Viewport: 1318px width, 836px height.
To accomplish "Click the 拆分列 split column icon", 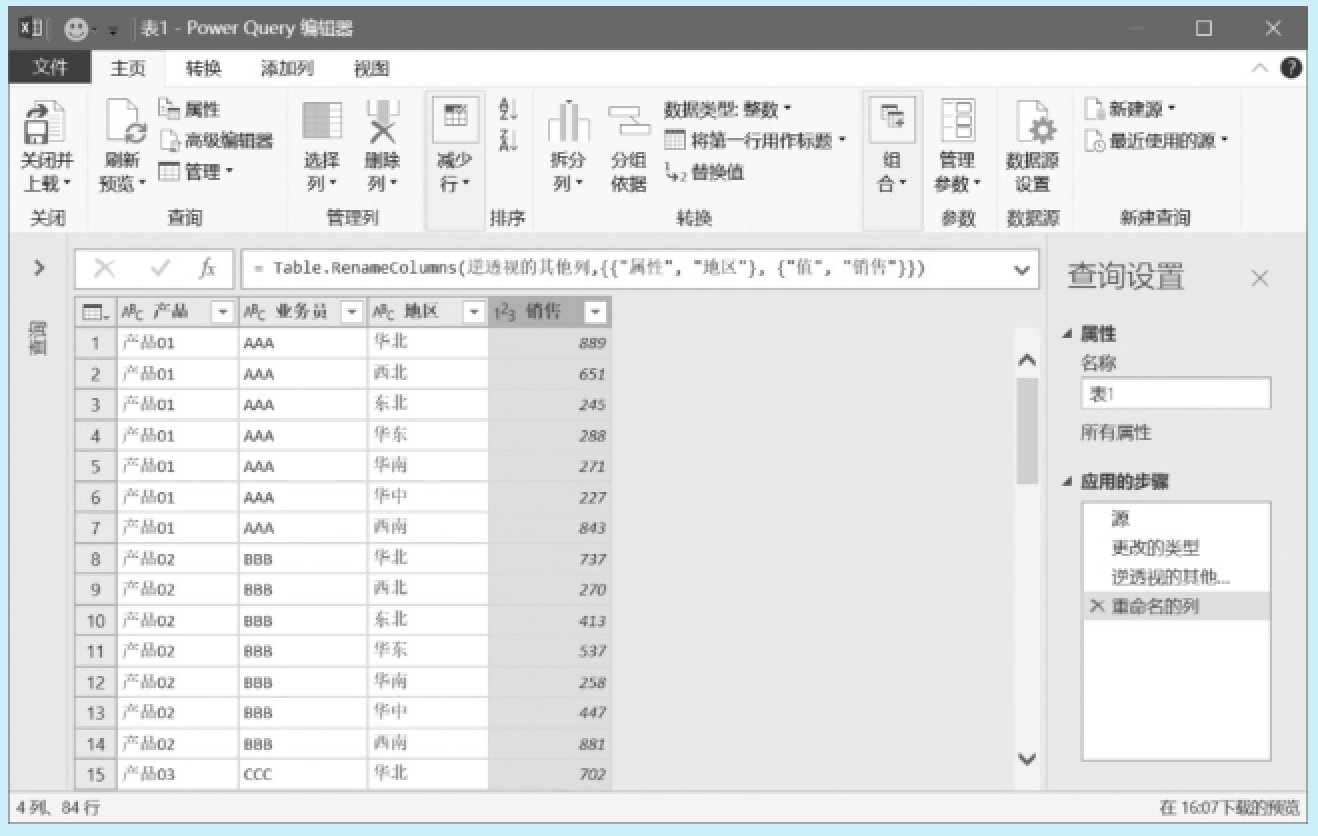I will pyautogui.click(x=567, y=124).
